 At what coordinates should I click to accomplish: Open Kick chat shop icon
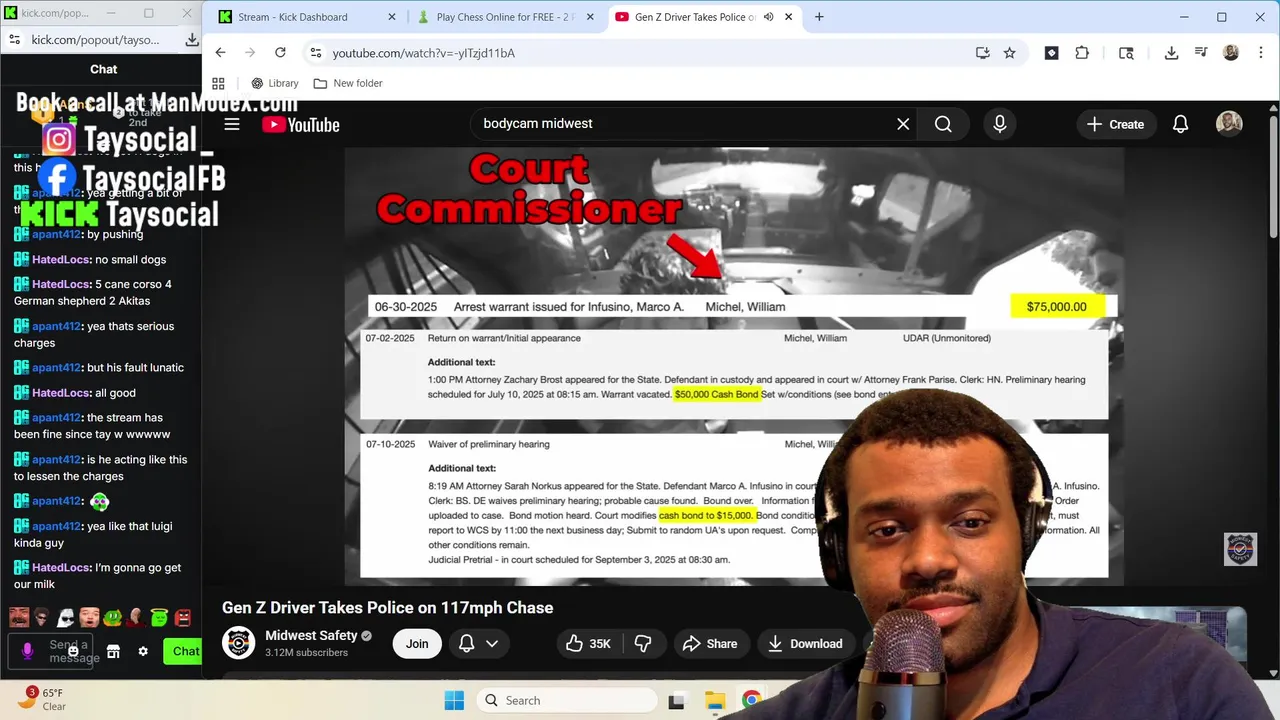pyautogui.click(x=113, y=651)
